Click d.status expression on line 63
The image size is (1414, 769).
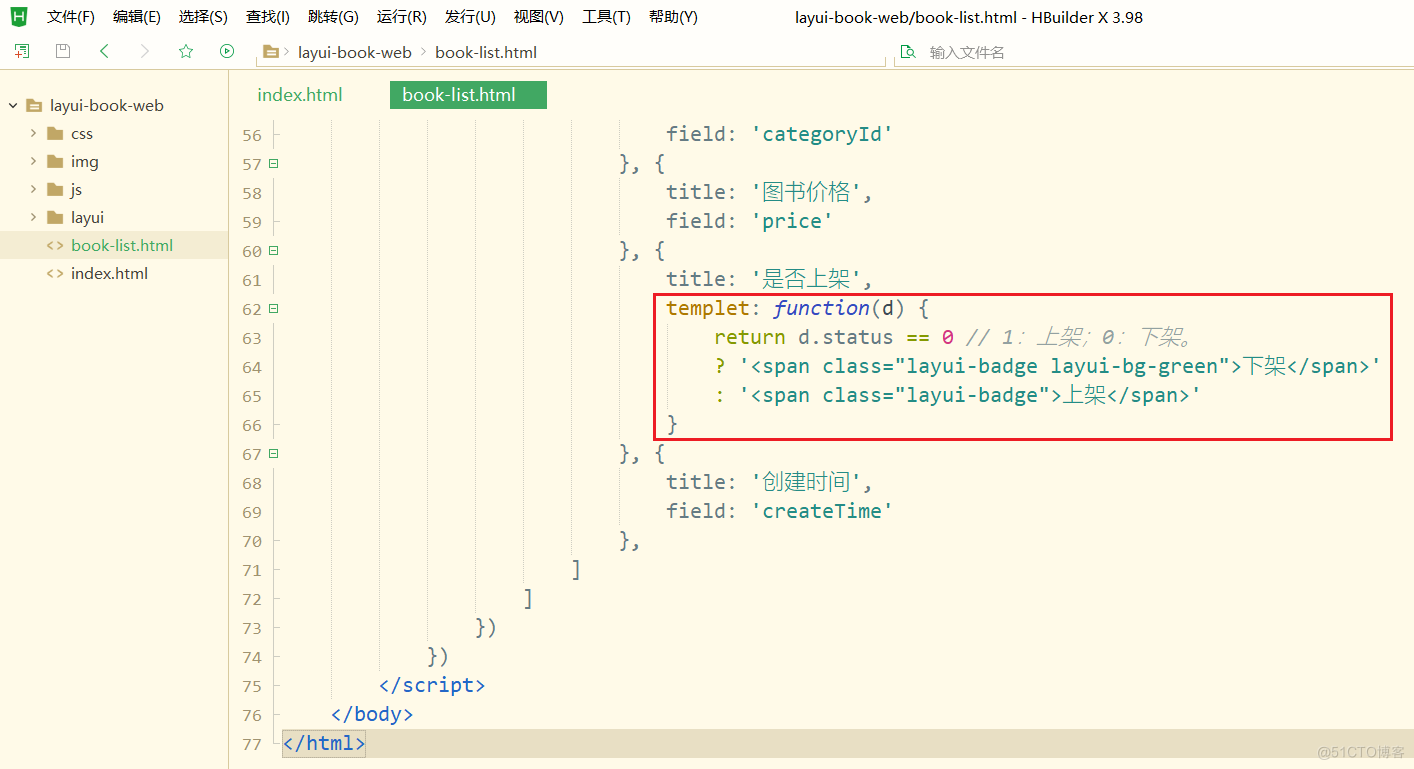pyautogui.click(x=845, y=337)
